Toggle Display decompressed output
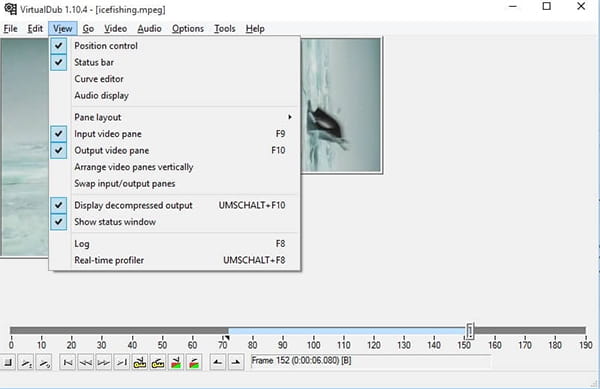600x389 pixels. 175,205
